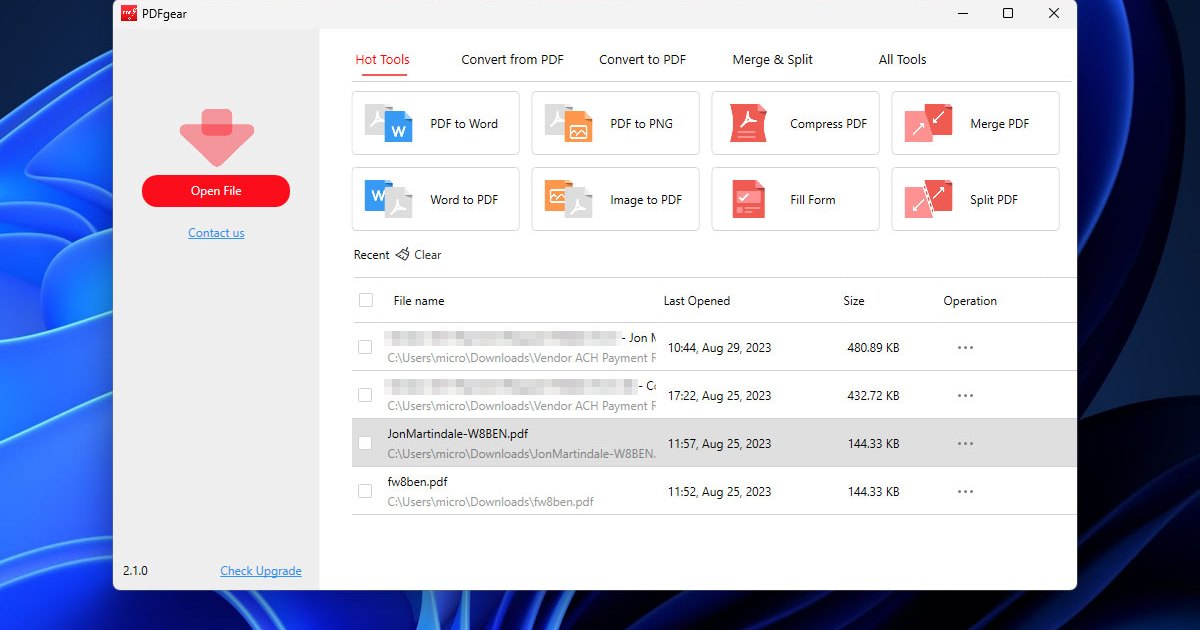Check the box next to fw8ben.pdf
Image resolution: width=1200 pixels, height=630 pixels.
(365, 490)
